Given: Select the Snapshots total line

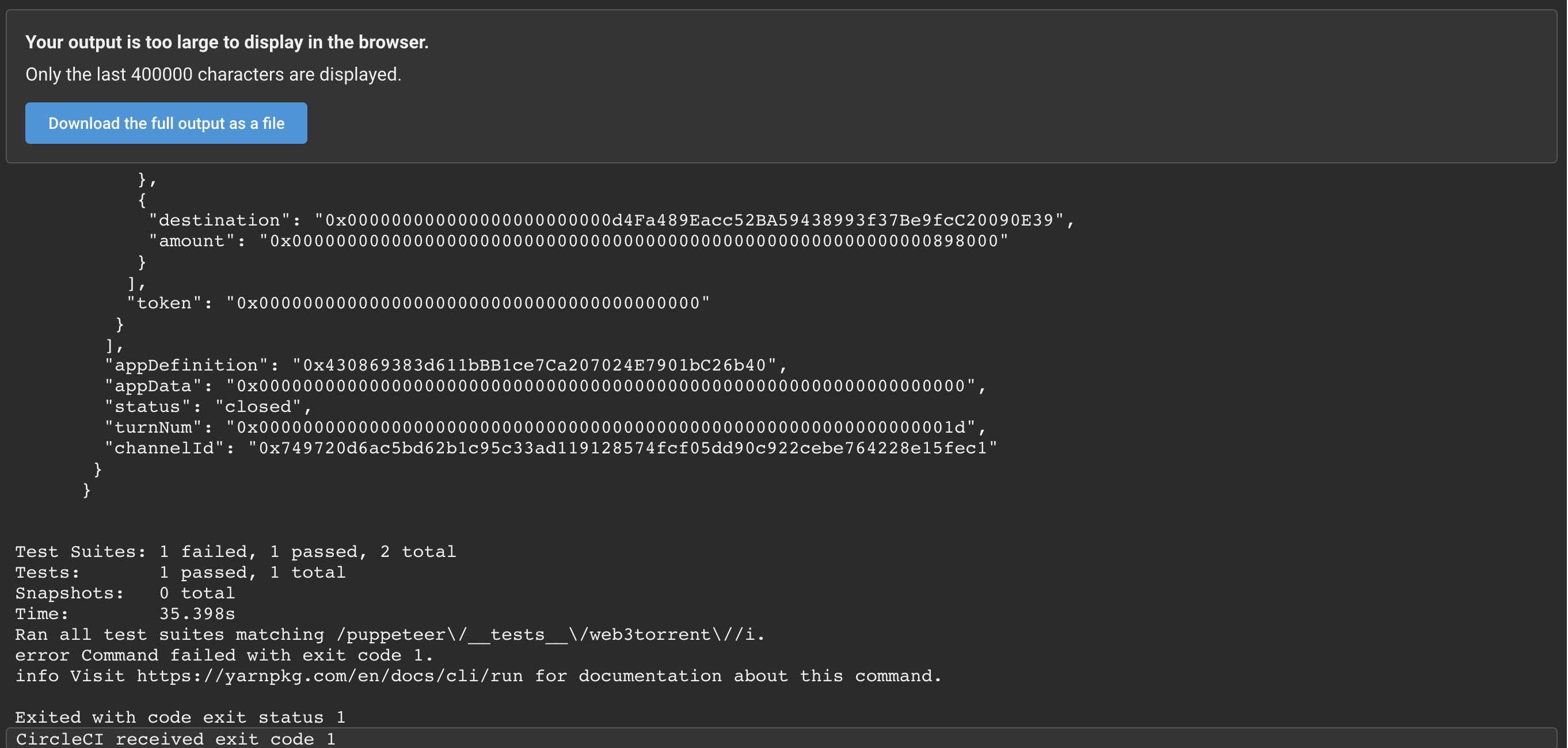Looking at the screenshot, I should point(125,593).
